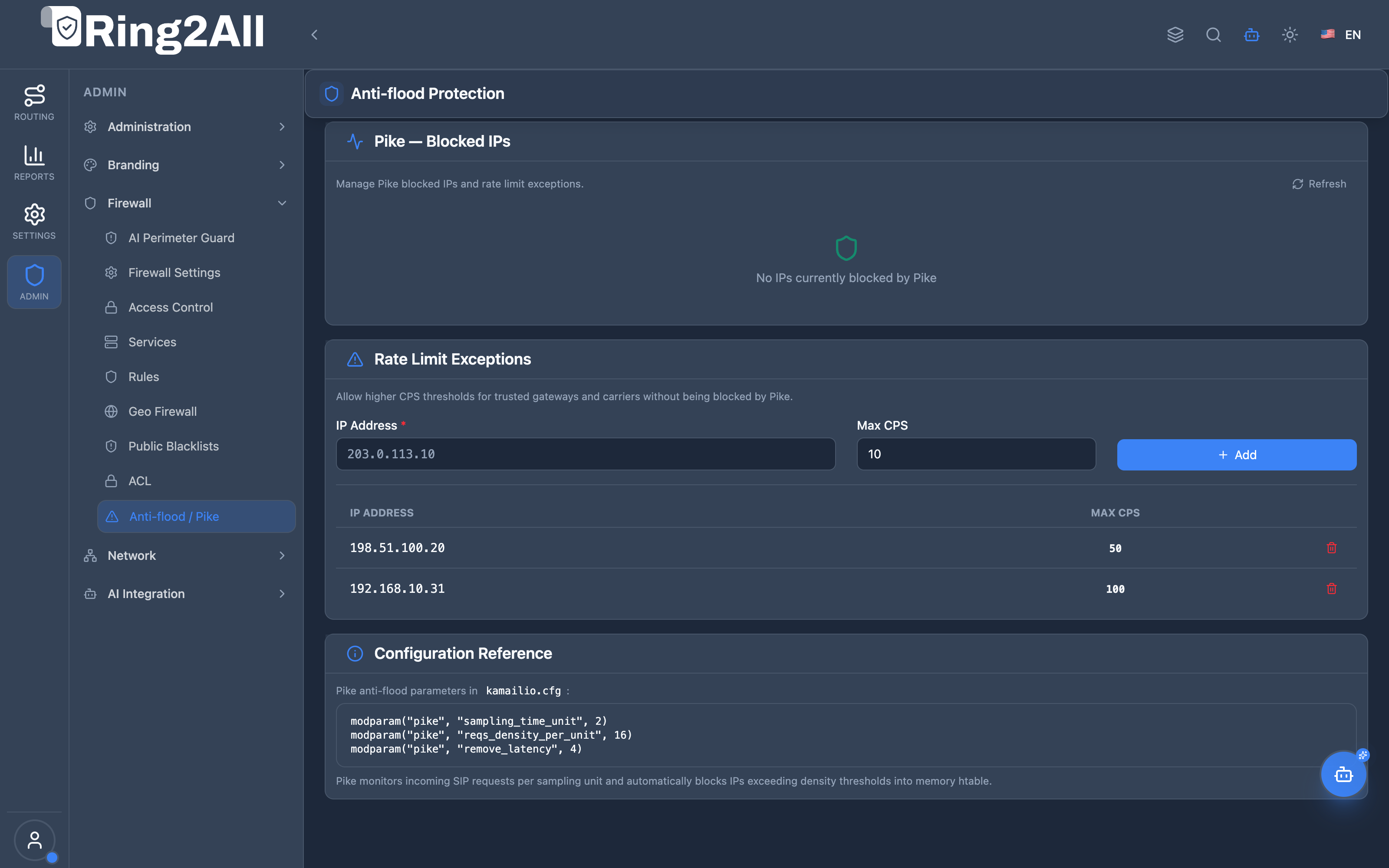
Task: Click the Max CPS value 100
Action: pyautogui.click(x=1115, y=589)
